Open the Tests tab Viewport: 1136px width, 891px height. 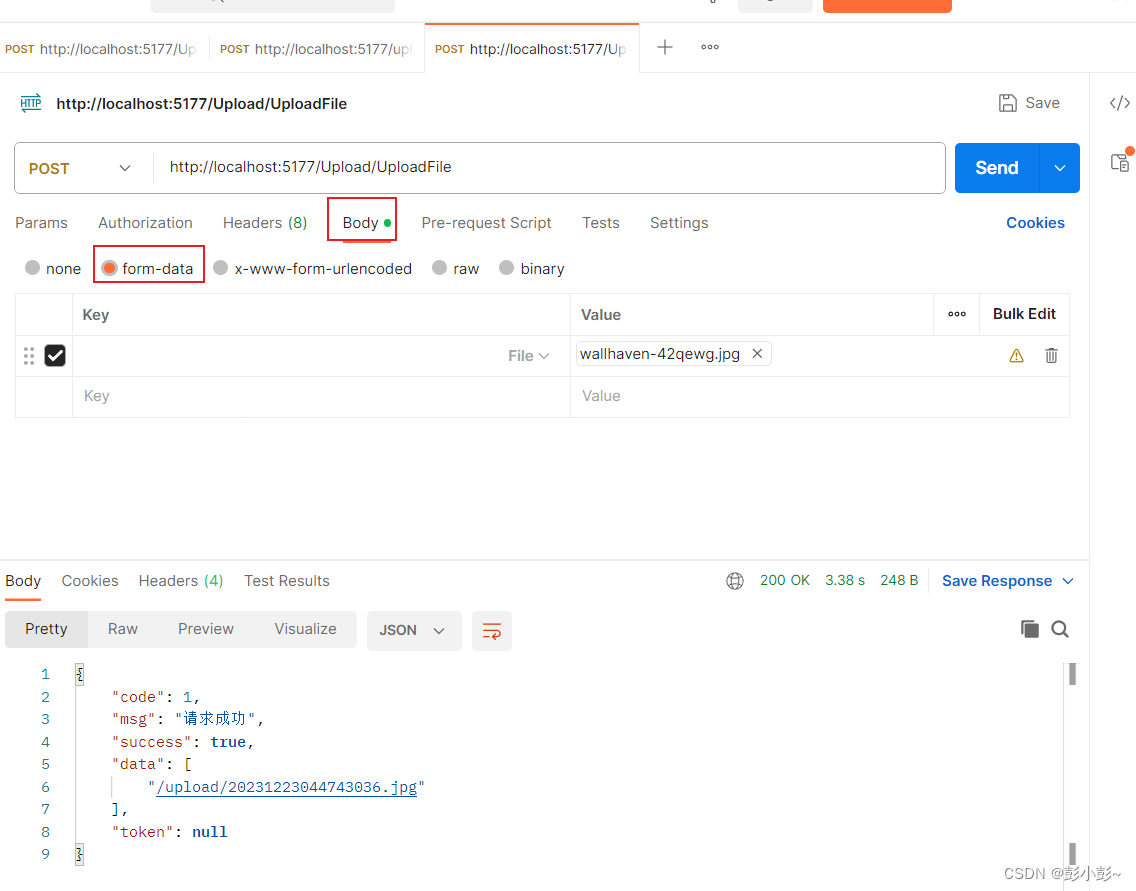pos(601,223)
